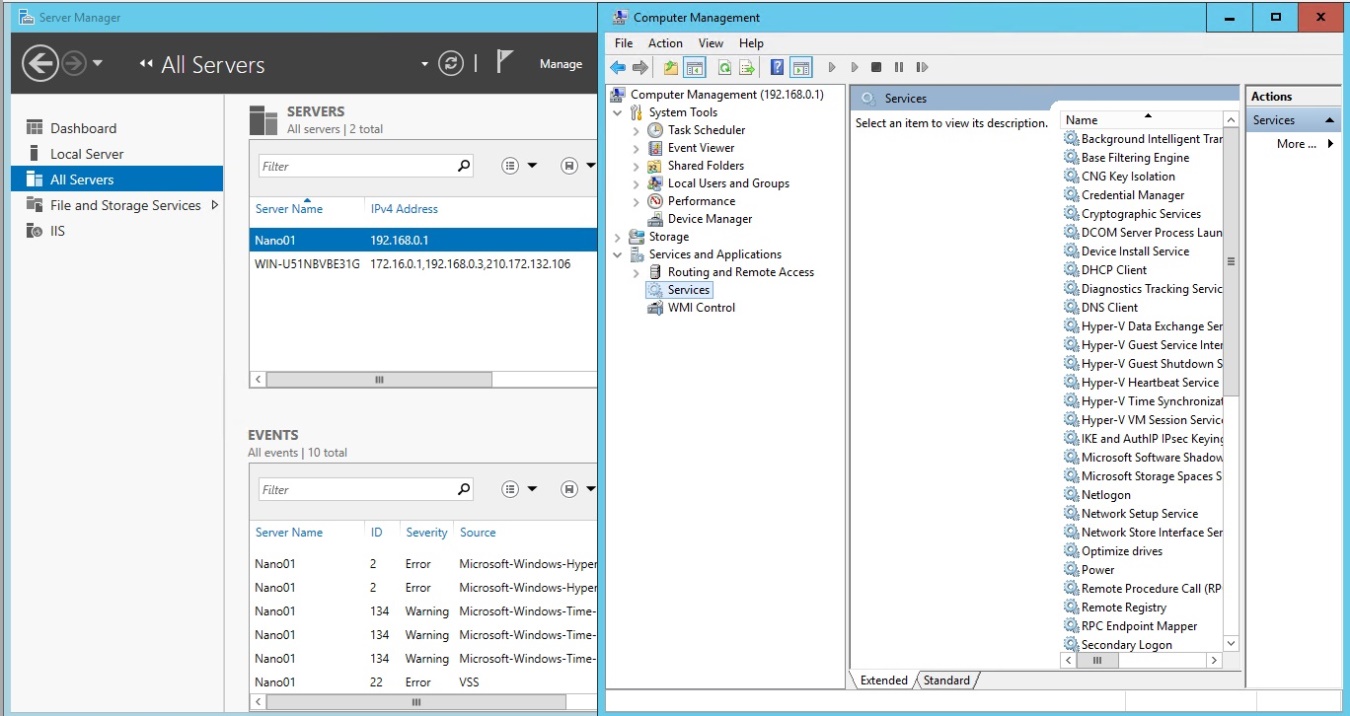
Task: Open the Action menu
Action: [665, 43]
